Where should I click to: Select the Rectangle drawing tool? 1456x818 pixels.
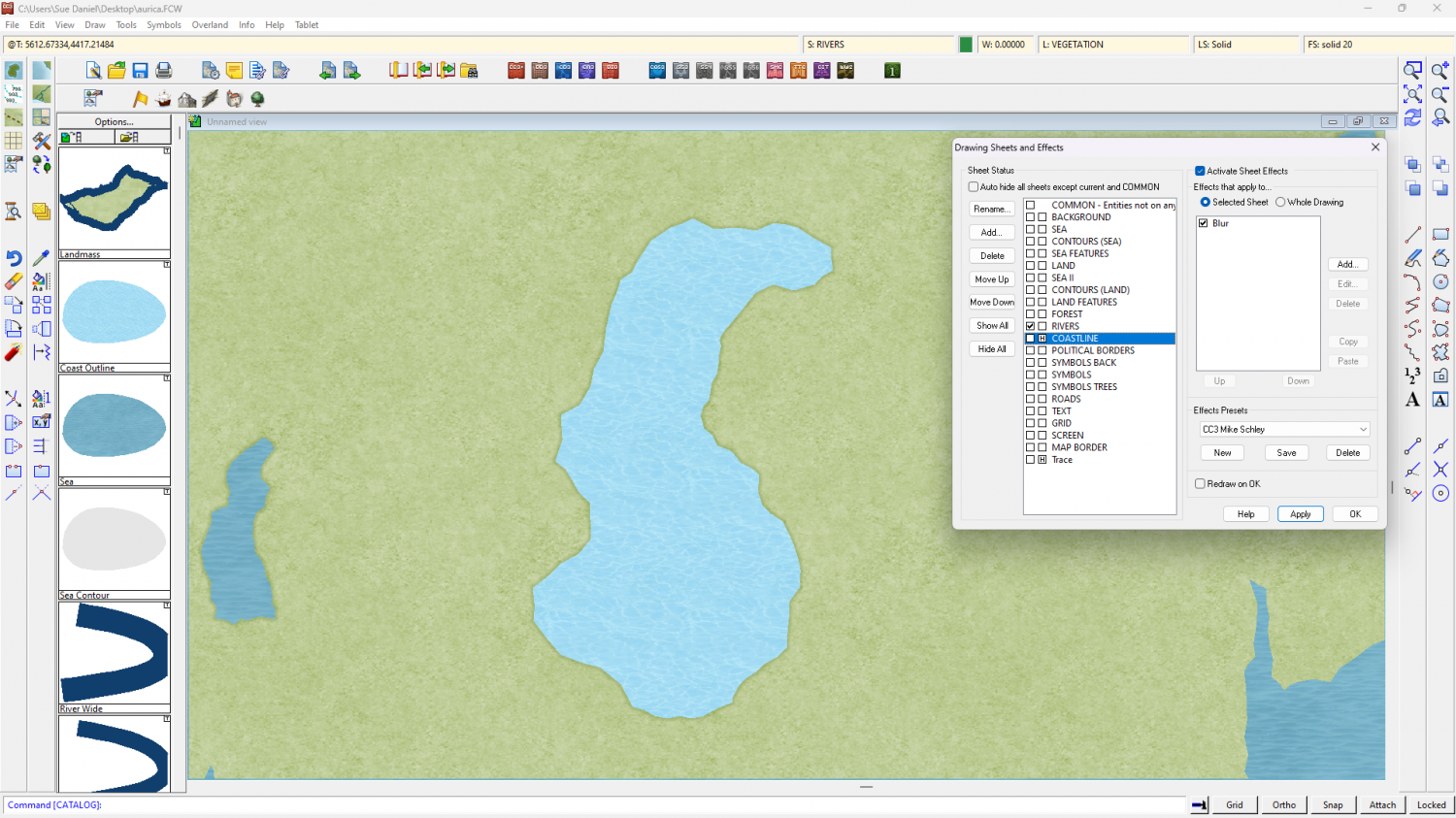1440,235
